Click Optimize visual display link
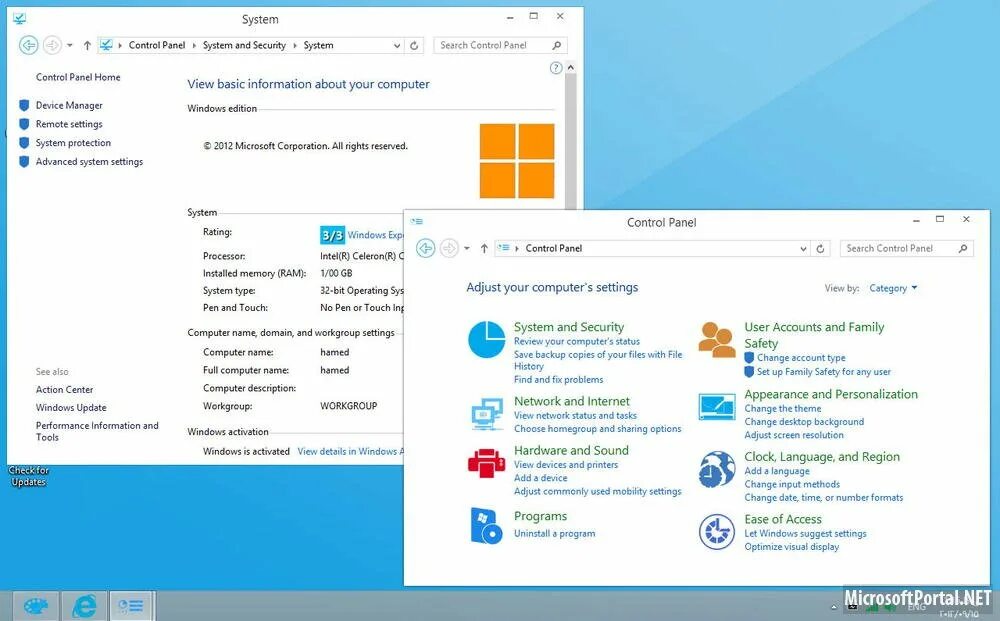 click(x=791, y=547)
